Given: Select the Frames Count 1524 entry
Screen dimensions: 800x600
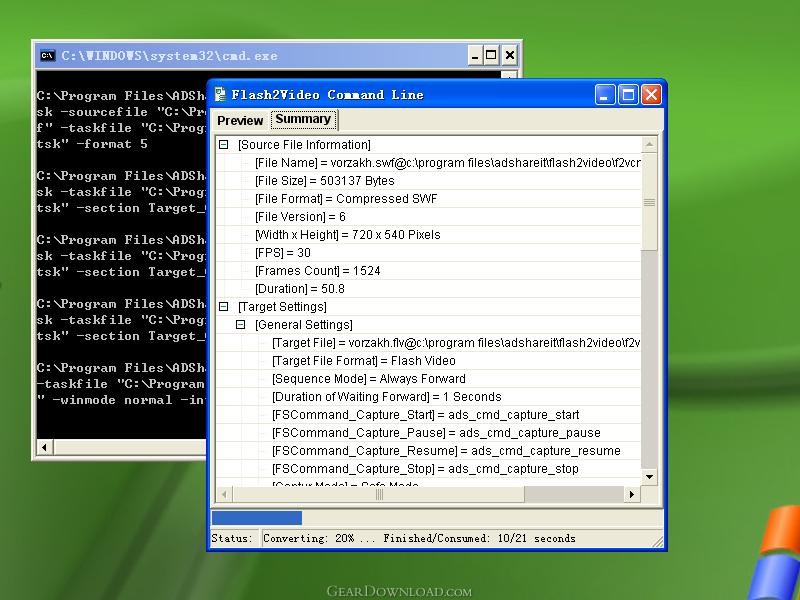Looking at the screenshot, I should point(317,271).
